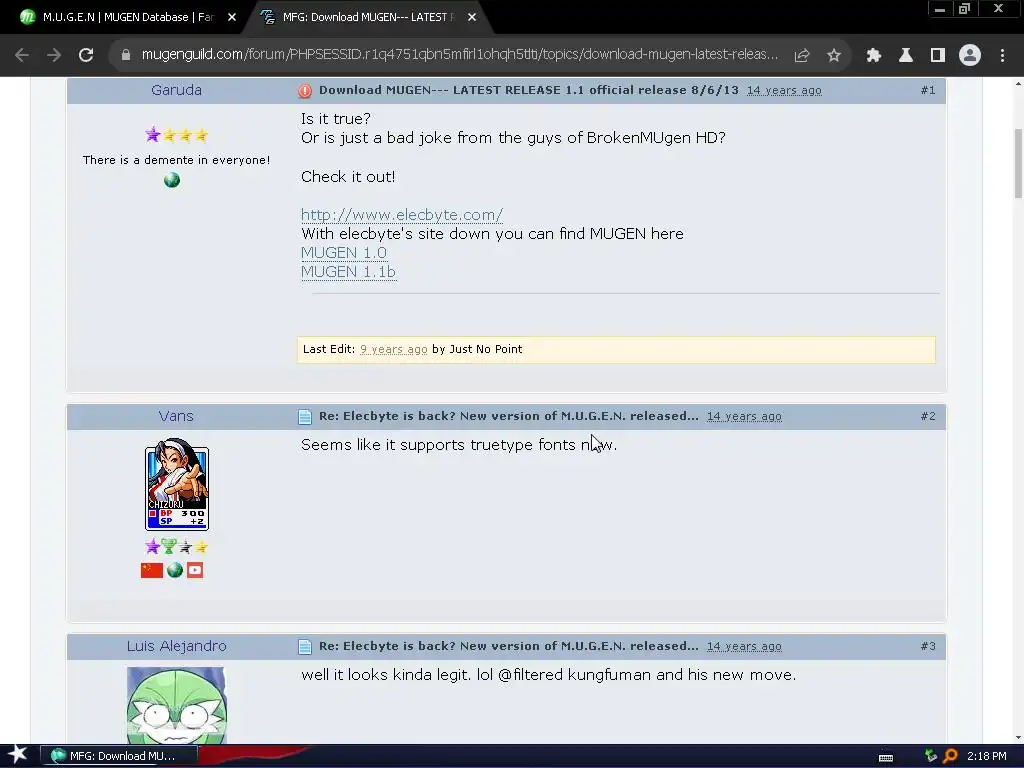Open the Chrome three-dot menu
Screen dimensions: 1024x768
click(x=1002, y=56)
